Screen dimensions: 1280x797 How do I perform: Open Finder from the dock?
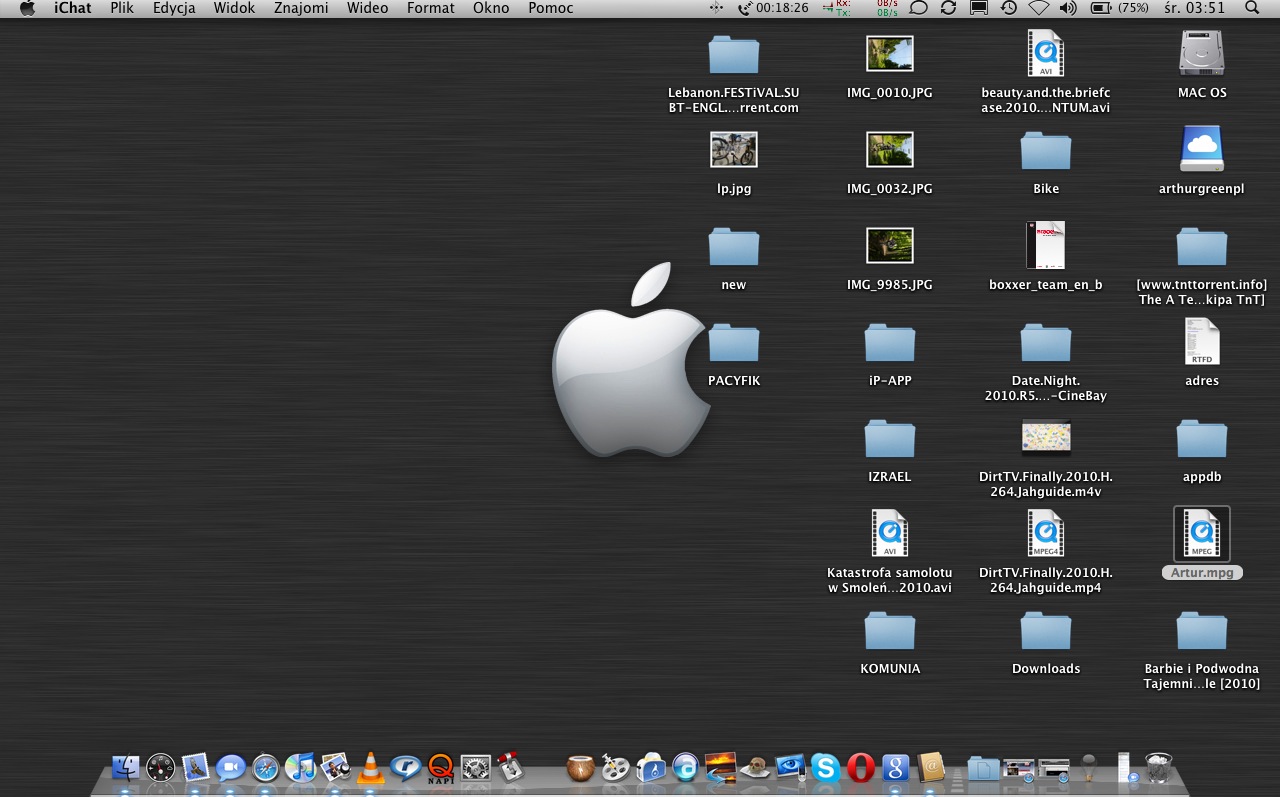[127, 767]
